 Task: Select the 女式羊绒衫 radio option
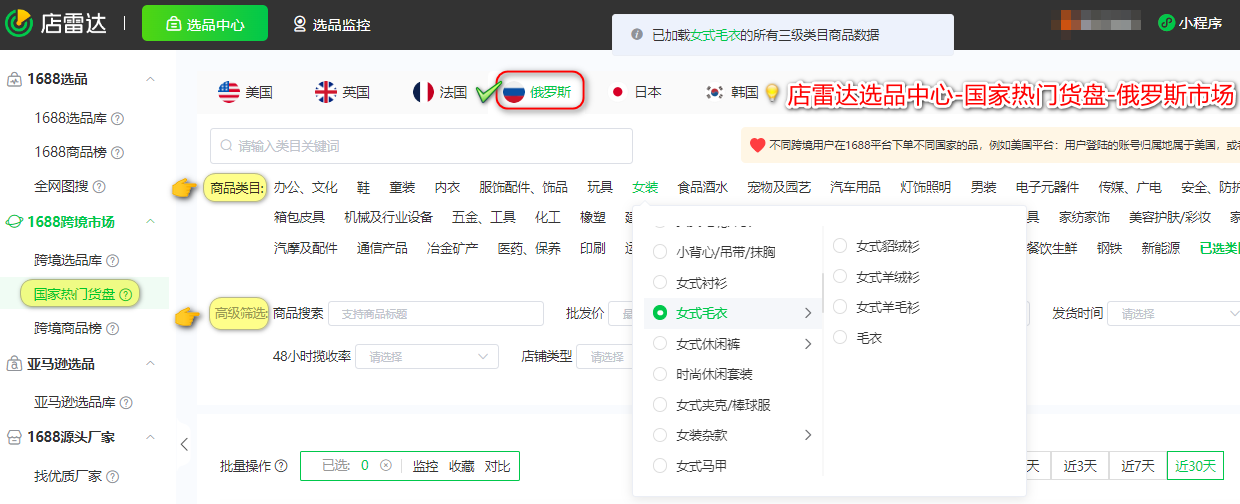(x=840, y=277)
